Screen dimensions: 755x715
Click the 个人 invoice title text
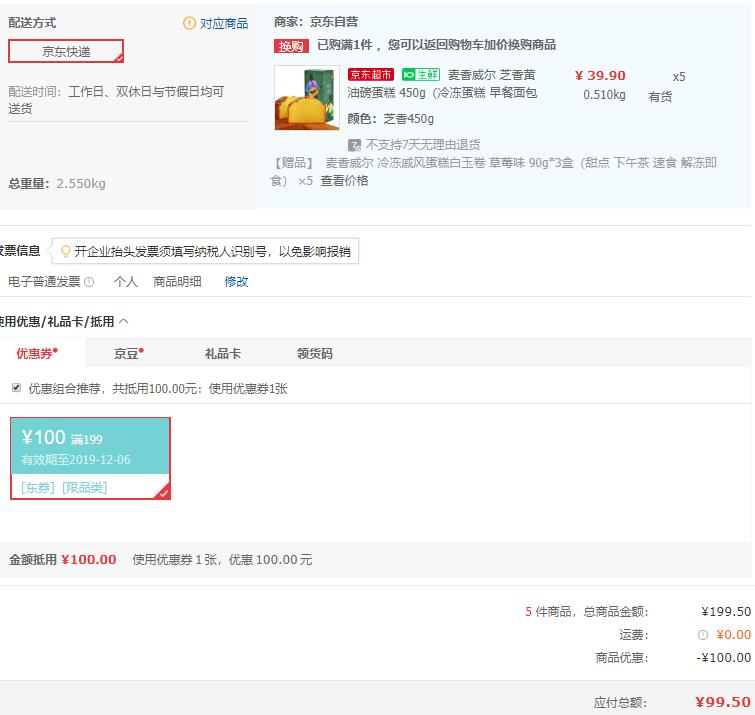coord(126,282)
